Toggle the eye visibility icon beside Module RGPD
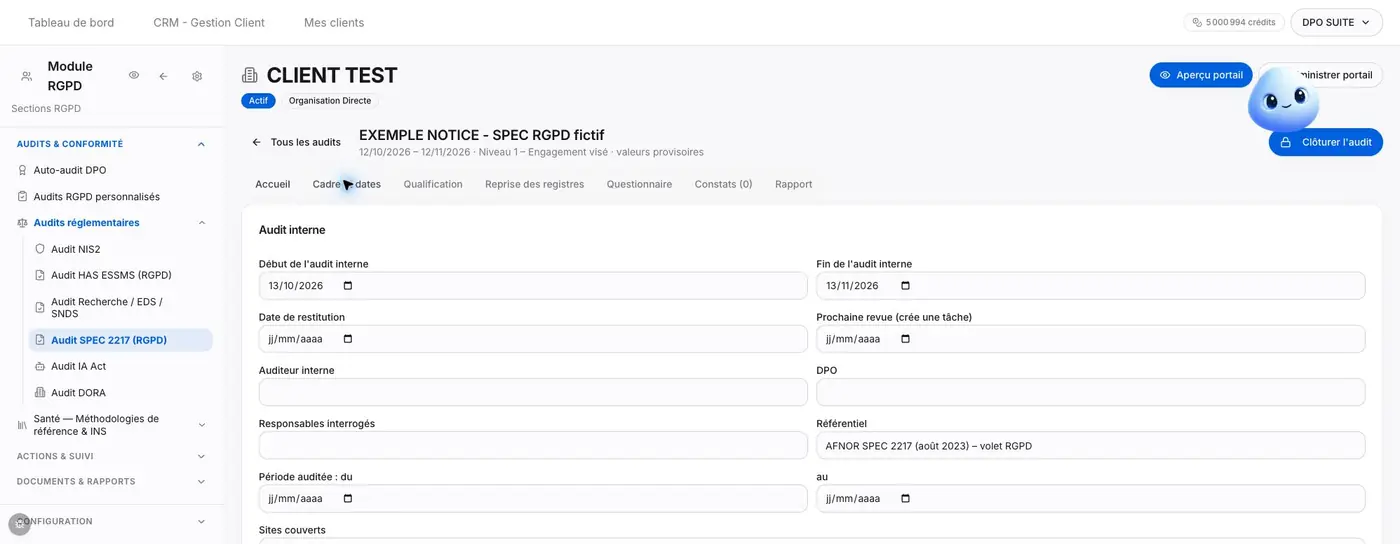Viewport: 1400px width, 544px height. click(x=134, y=75)
